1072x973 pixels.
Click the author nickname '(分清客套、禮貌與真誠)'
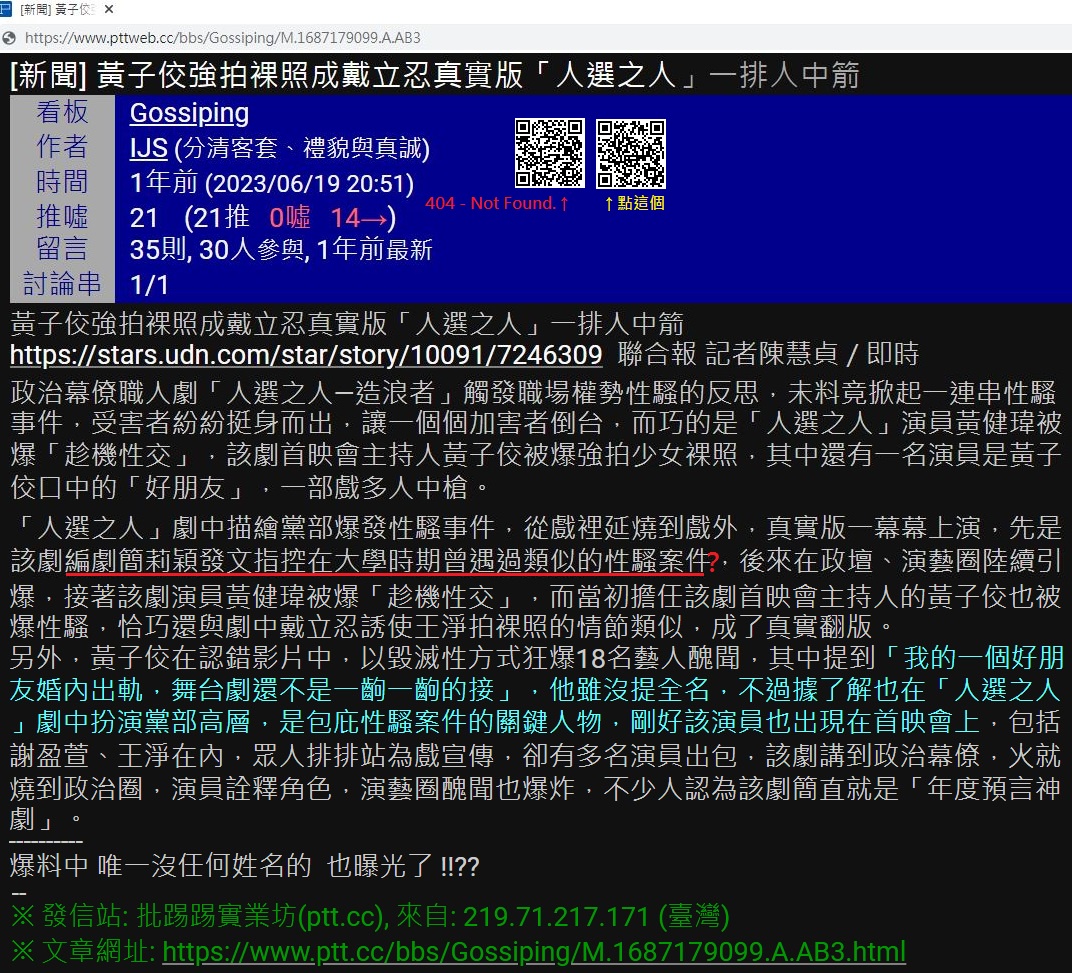point(302,148)
